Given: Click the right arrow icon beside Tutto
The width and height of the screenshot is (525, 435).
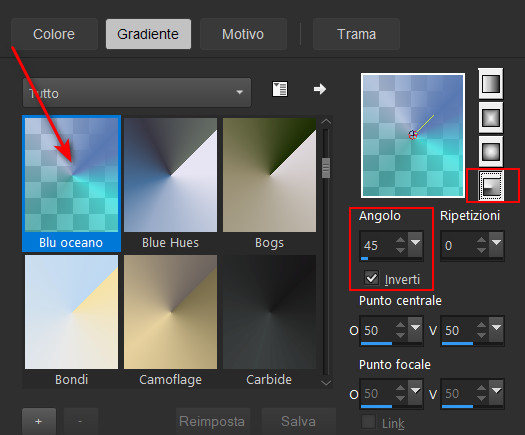Looking at the screenshot, I should [x=320, y=89].
